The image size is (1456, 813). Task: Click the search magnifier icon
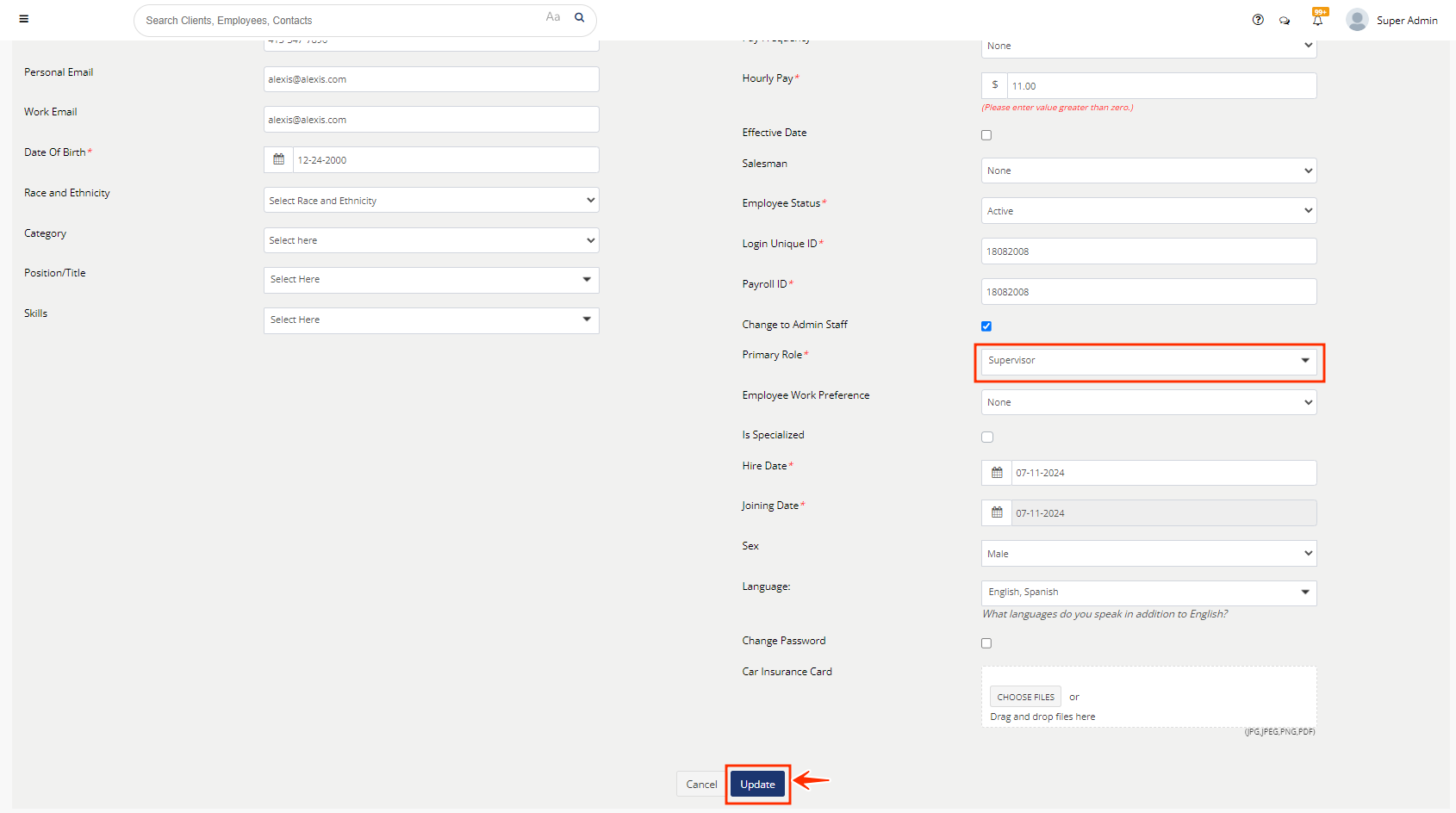tap(580, 17)
